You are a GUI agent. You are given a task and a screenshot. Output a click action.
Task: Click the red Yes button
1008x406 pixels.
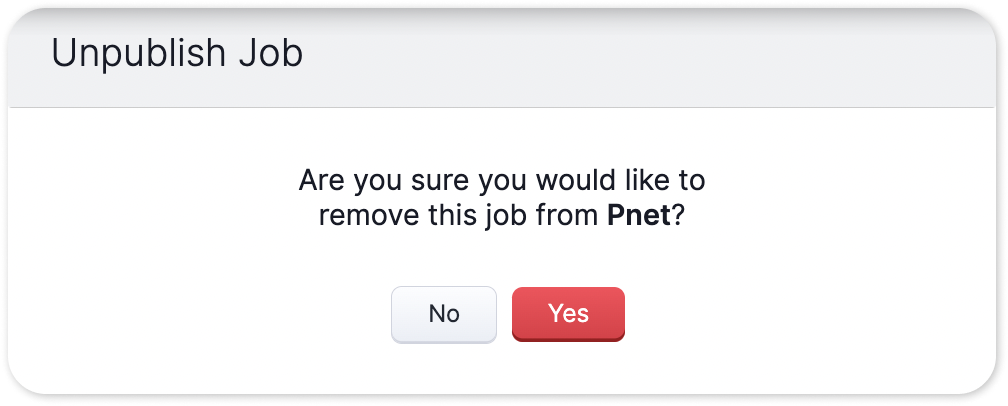pos(568,314)
